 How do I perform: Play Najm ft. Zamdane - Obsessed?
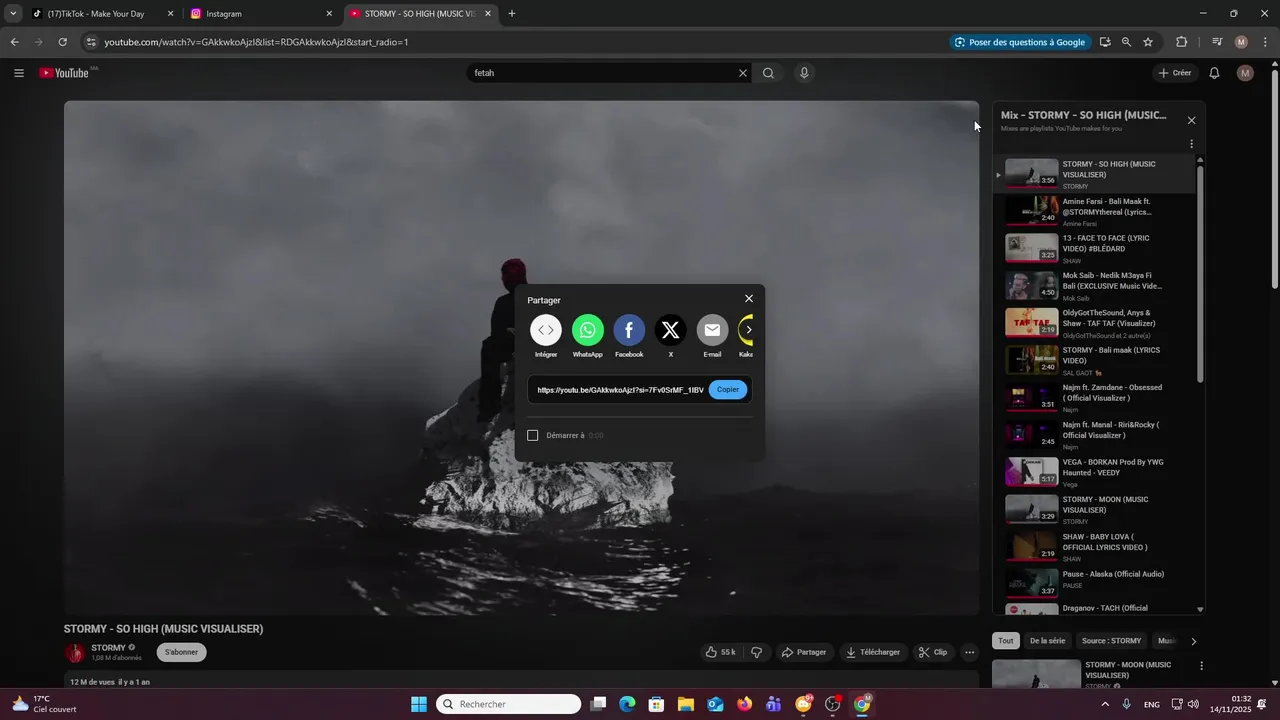pos(1095,397)
